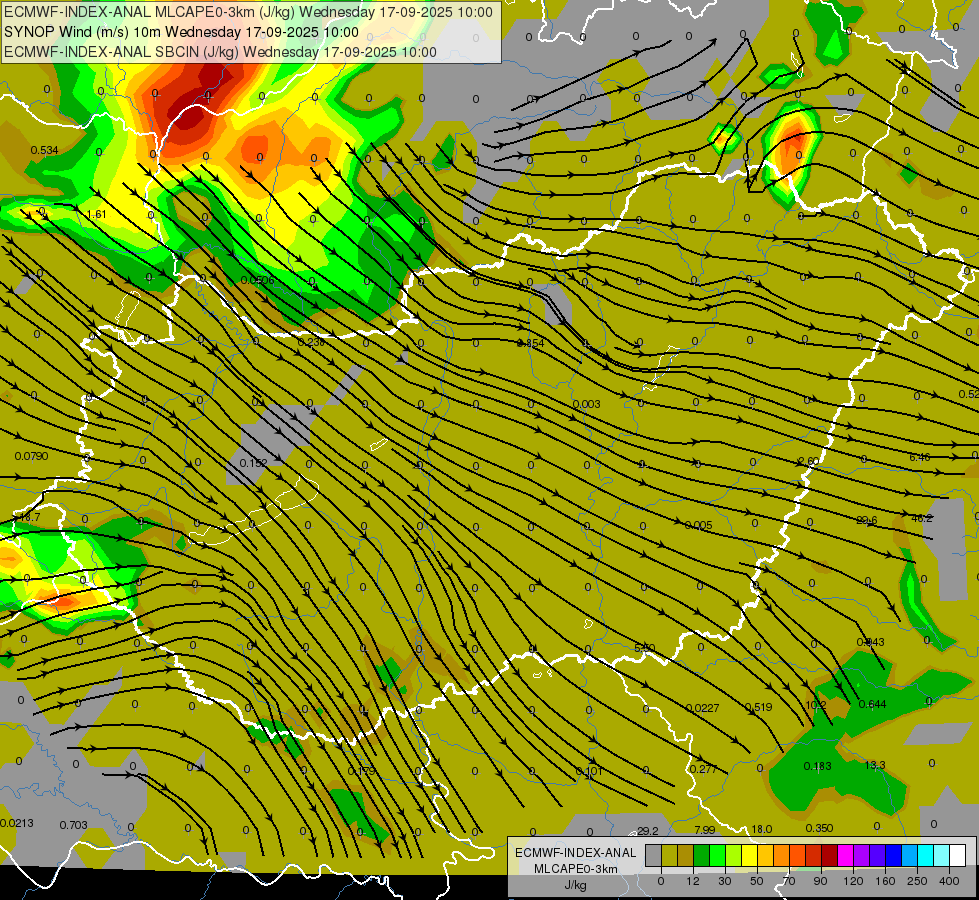The width and height of the screenshot is (979, 900).
Task: Click the map value '0.183'
Action: [x=817, y=766]
